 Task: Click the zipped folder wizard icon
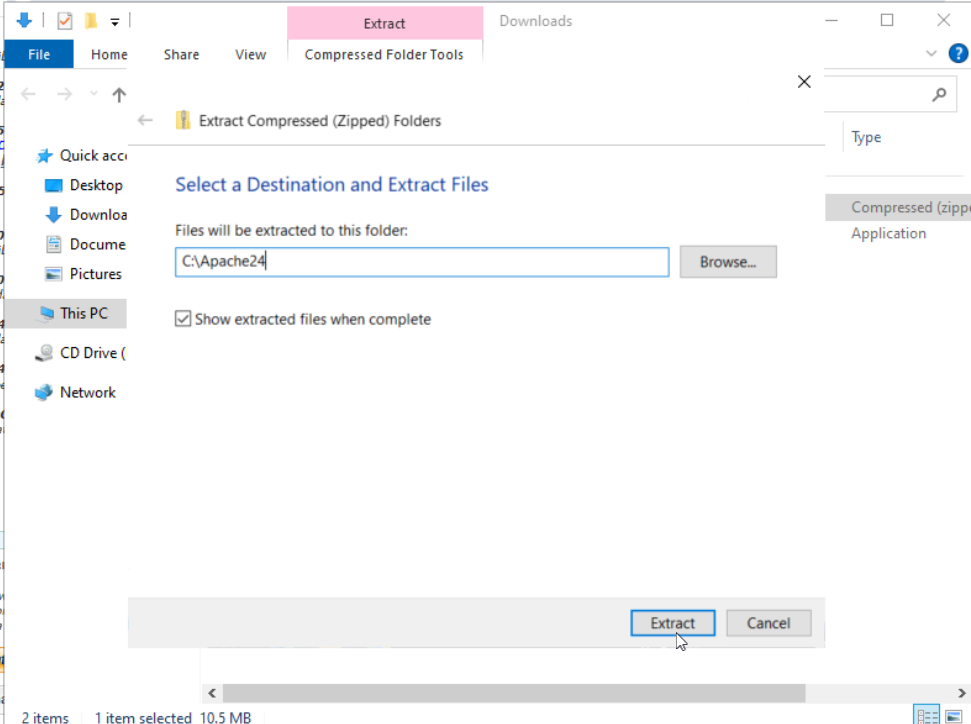(183, 120)
